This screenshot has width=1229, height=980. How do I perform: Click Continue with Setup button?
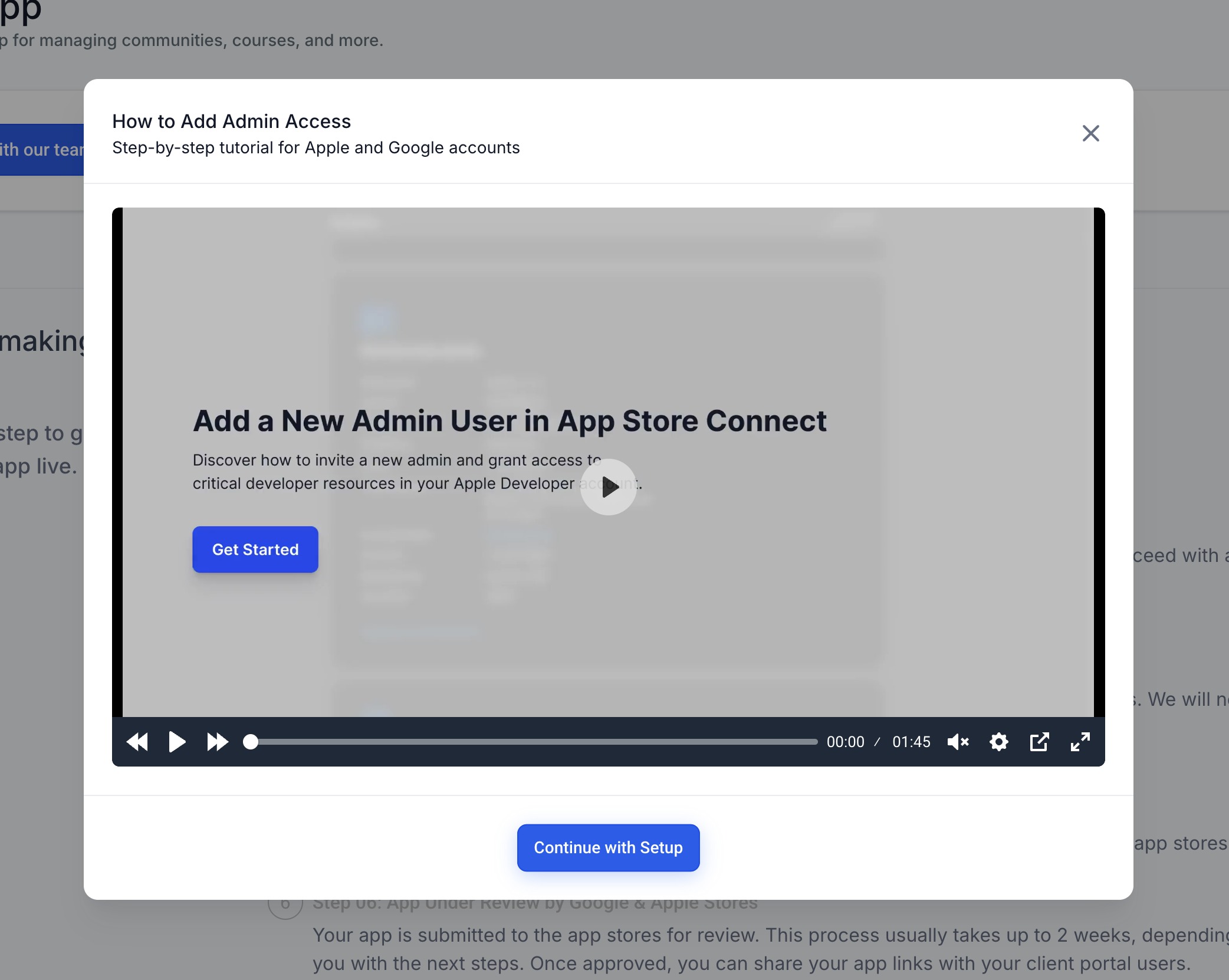[x=608, y=848]
